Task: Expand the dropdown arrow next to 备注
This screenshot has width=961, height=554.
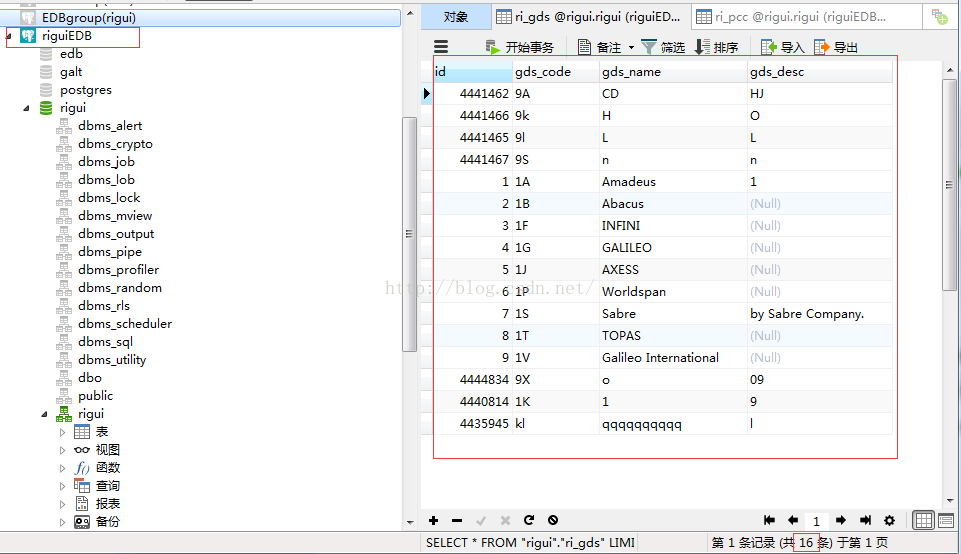Action: point(631,47)
